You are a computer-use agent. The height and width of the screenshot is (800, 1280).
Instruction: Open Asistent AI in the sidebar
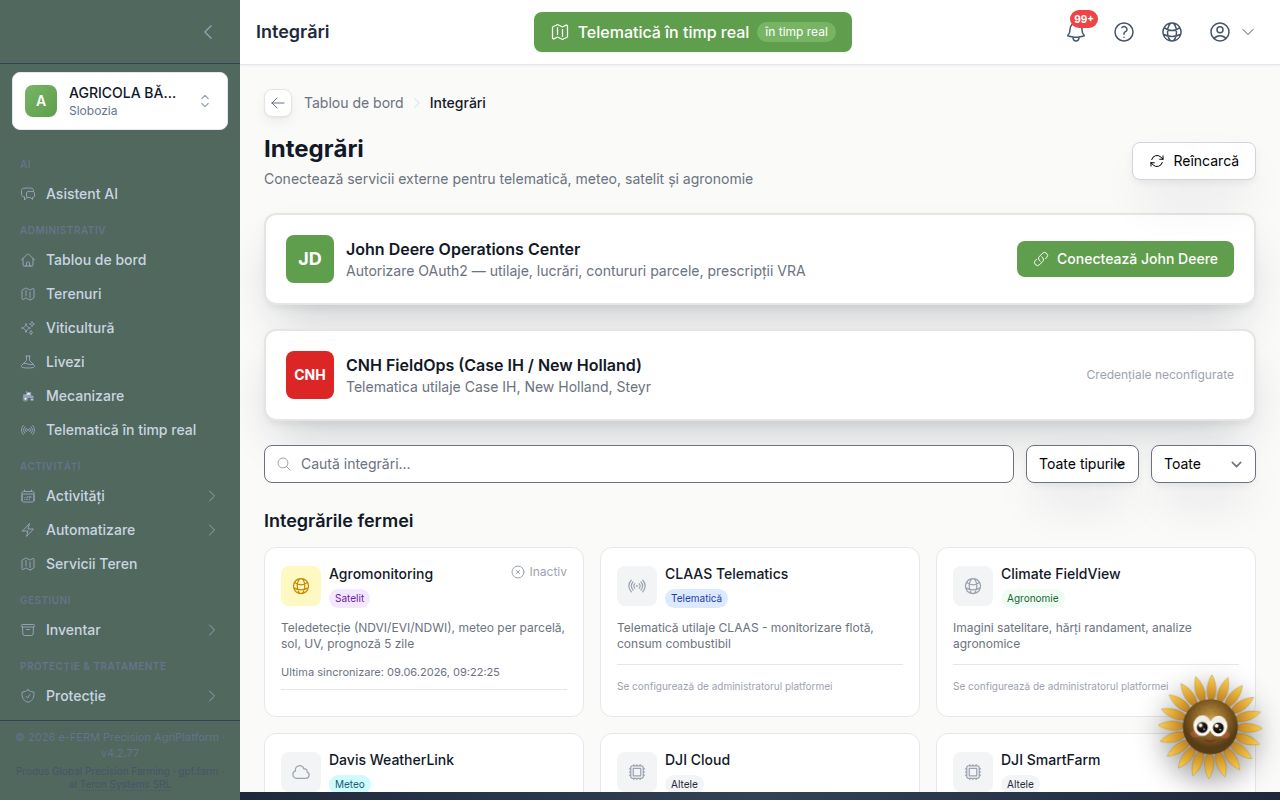pos(120,194)
